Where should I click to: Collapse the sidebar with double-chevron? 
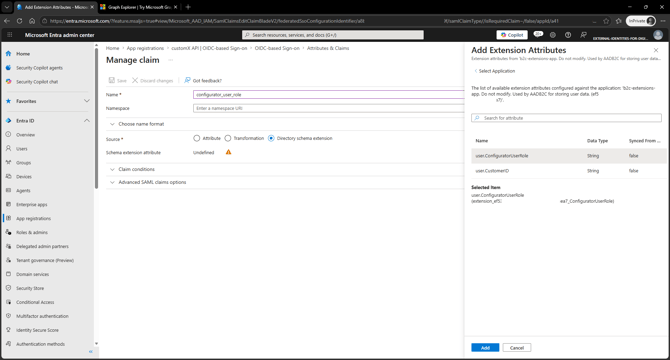(91, 351)
